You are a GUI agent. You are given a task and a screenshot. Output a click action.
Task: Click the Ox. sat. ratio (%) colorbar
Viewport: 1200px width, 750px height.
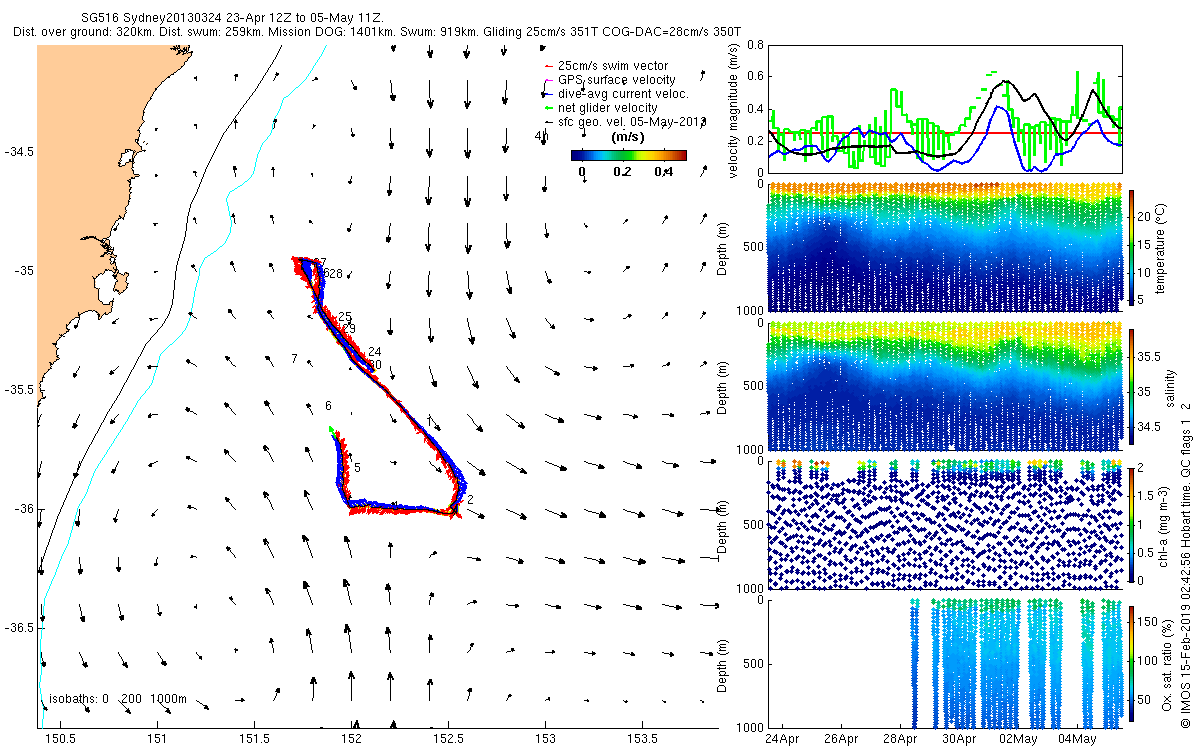click(1132, 663)
